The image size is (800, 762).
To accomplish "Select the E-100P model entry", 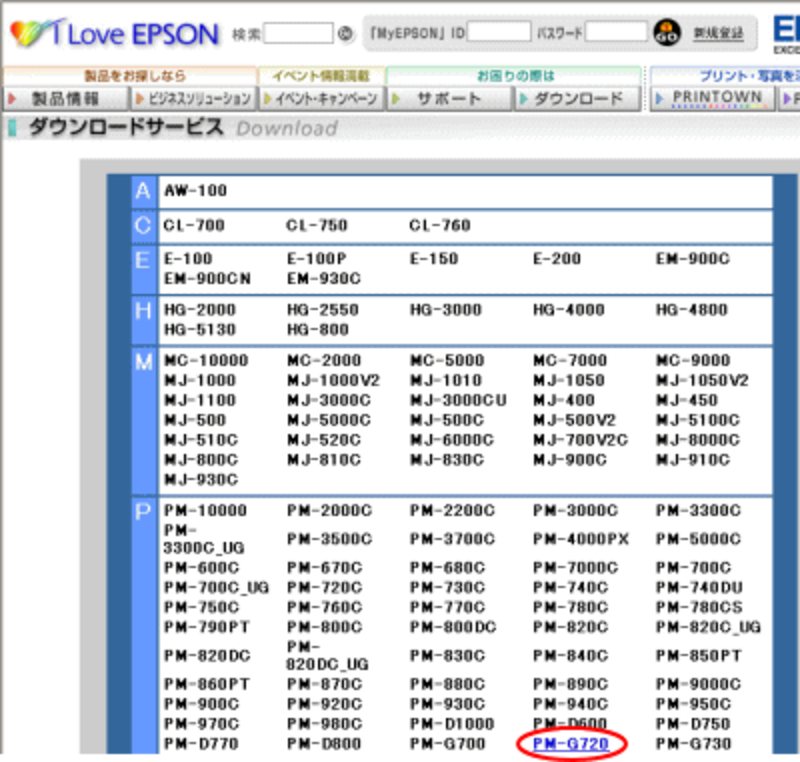I will tap(317, 259).
